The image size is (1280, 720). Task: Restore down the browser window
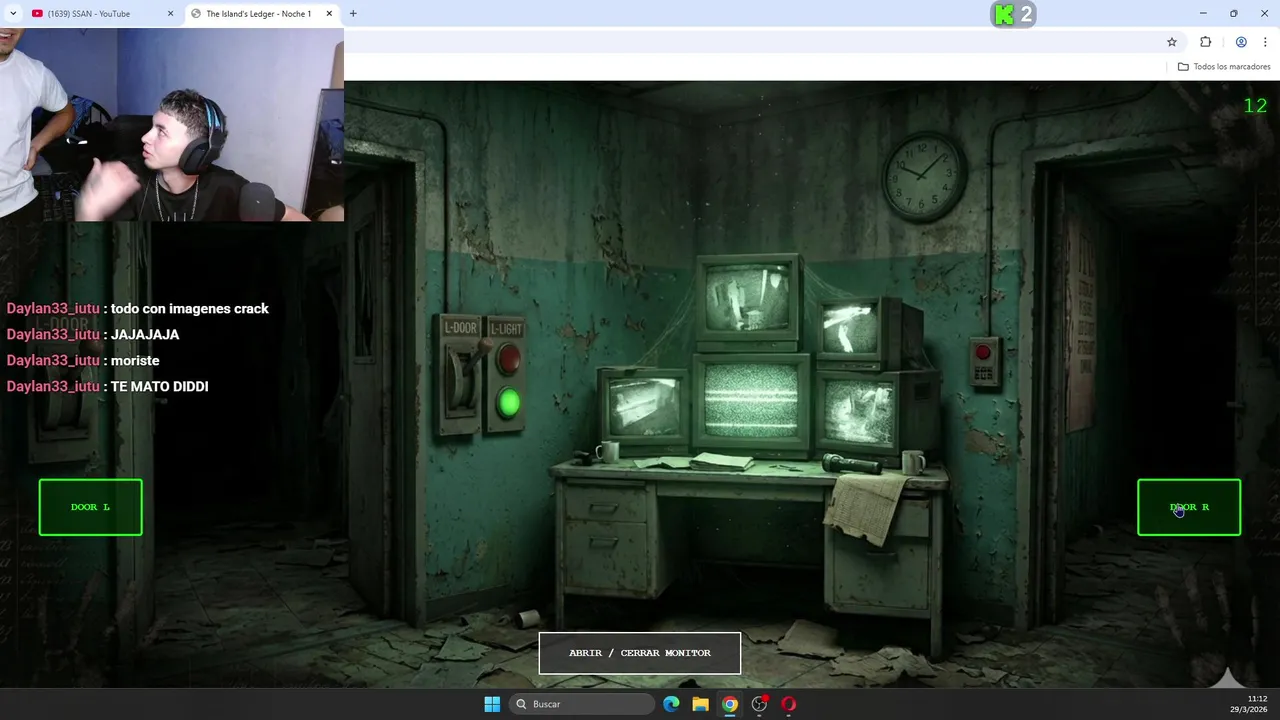point(1234,13)
